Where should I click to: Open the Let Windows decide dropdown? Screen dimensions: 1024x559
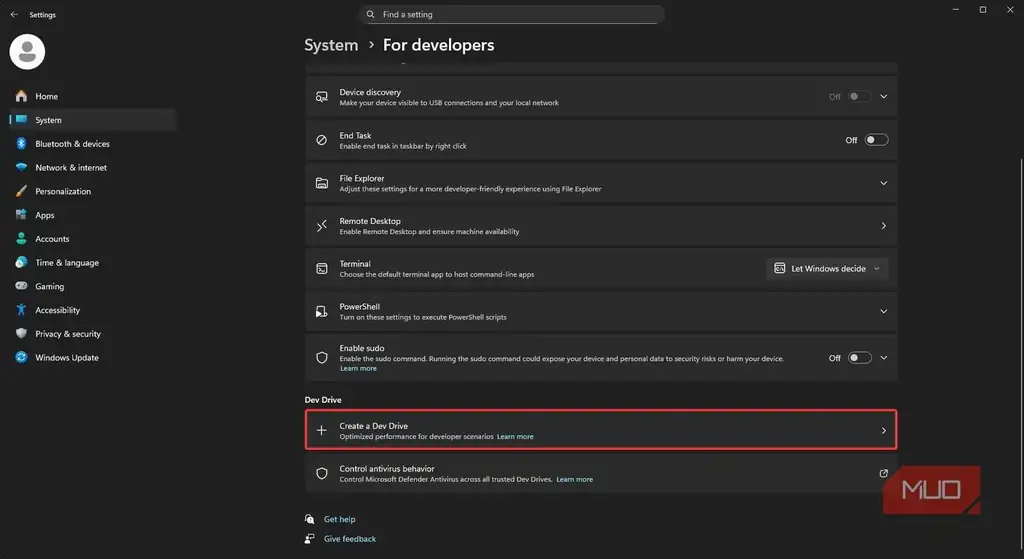point(827,268)
